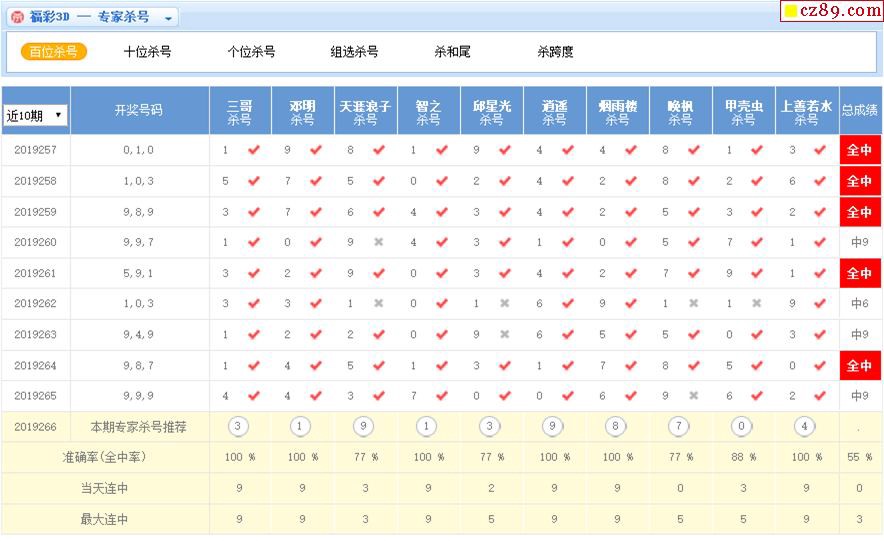The height and width of the screenshot is (541, 884).
Task: Click the 逍遥杀号 column header
Action: (x=555, y=111)
